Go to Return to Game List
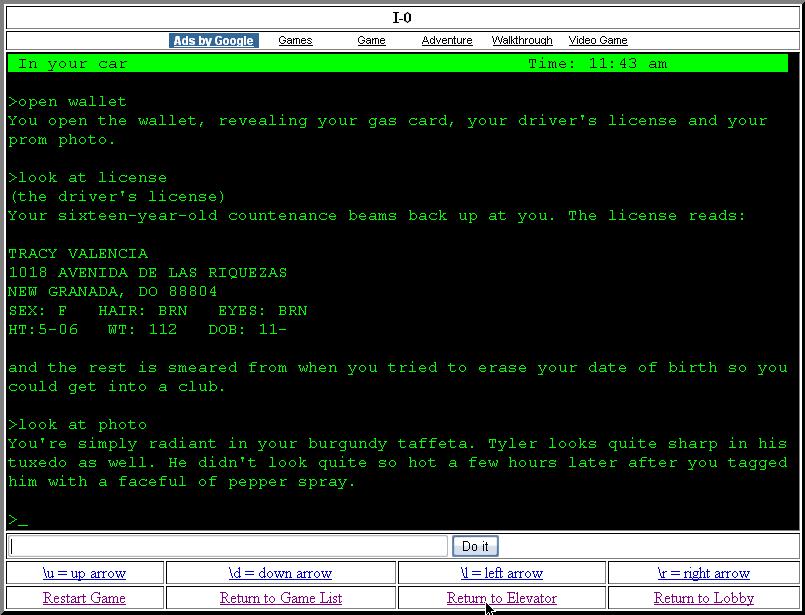Screen dimensions: 805x615 coord(280,598)
